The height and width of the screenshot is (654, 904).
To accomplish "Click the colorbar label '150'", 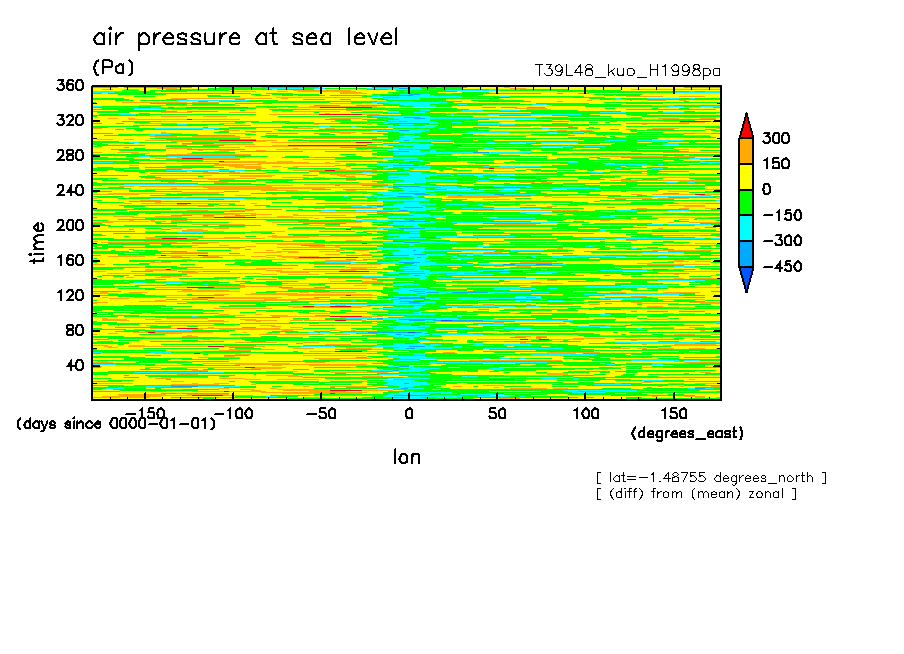I will click(x=776, y=164).
